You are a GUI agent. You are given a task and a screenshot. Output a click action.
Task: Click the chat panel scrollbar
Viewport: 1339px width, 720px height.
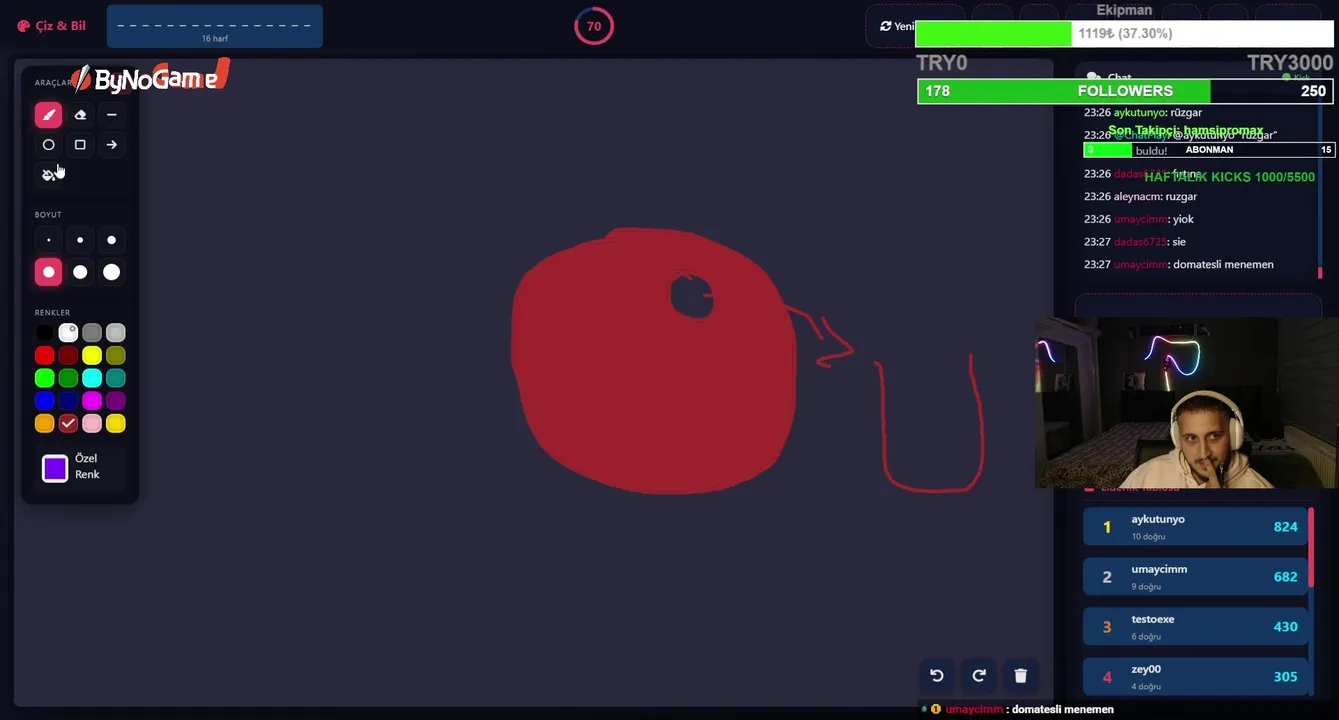[1320, 272]
